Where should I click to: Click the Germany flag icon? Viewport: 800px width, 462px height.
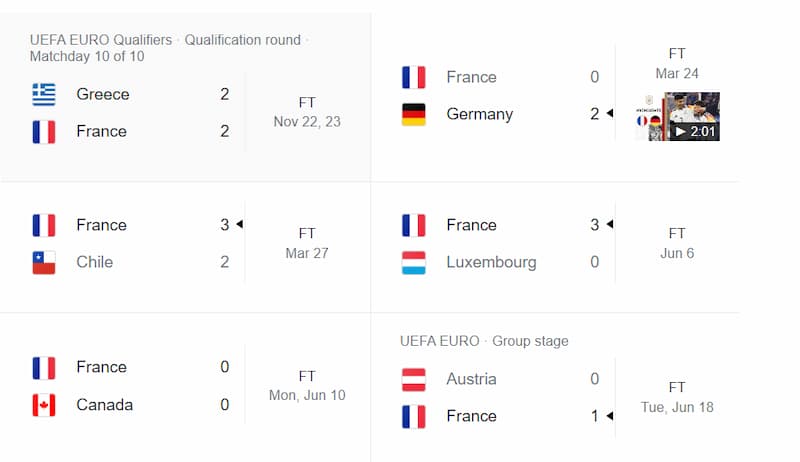coord(414,114)
